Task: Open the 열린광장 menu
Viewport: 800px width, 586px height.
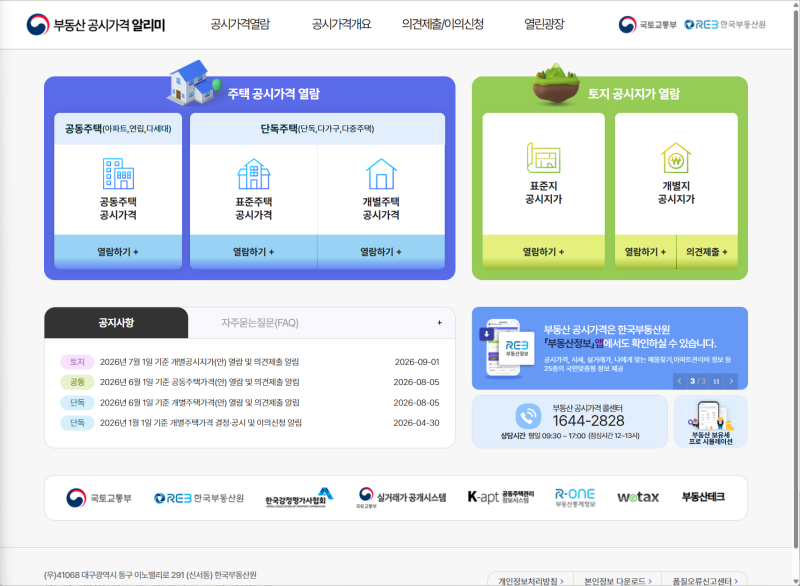Action: pos(544,24)
